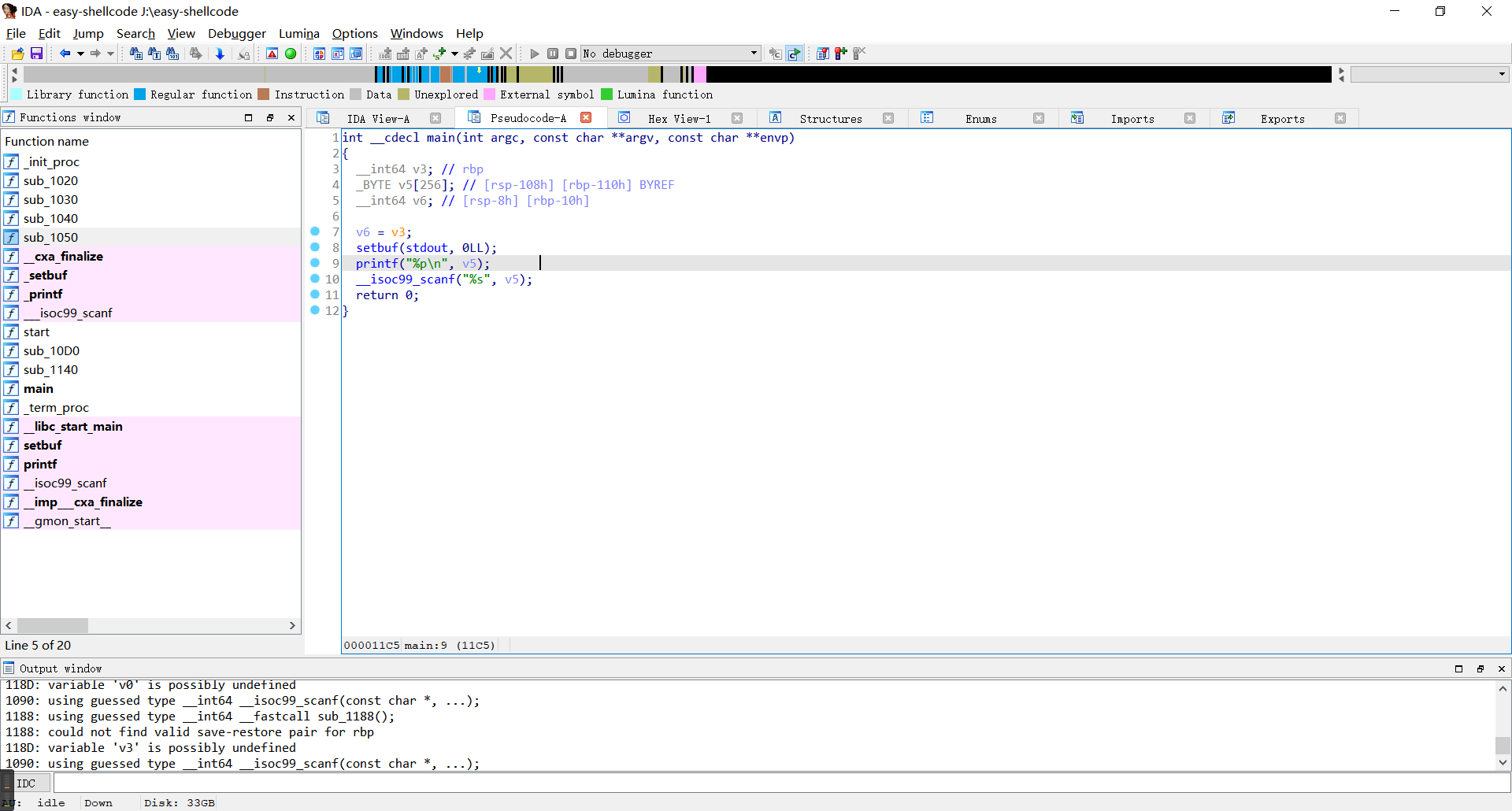Toggle breakpoint dot on line 10
The width and height of the screenshot is (1512, 811).
click(315, 279)
